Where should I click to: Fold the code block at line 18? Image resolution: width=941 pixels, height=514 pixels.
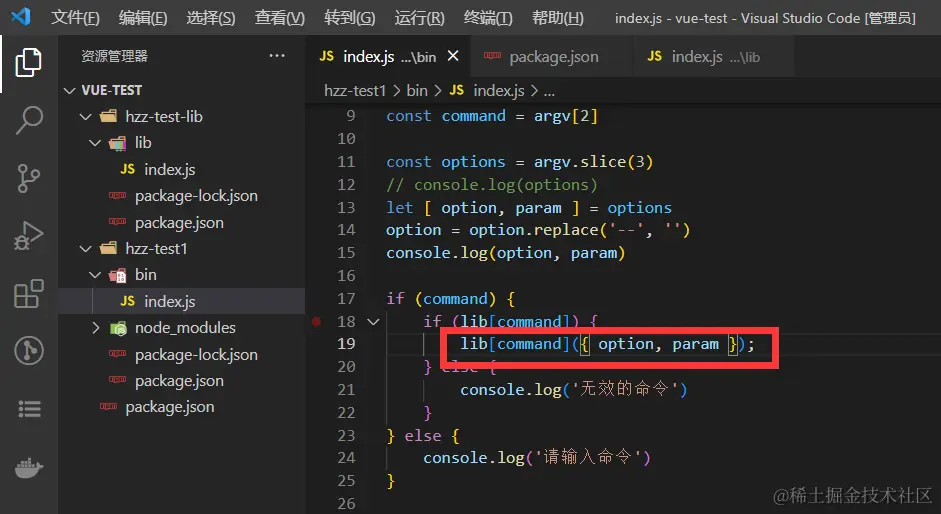[x=373, y=322]
